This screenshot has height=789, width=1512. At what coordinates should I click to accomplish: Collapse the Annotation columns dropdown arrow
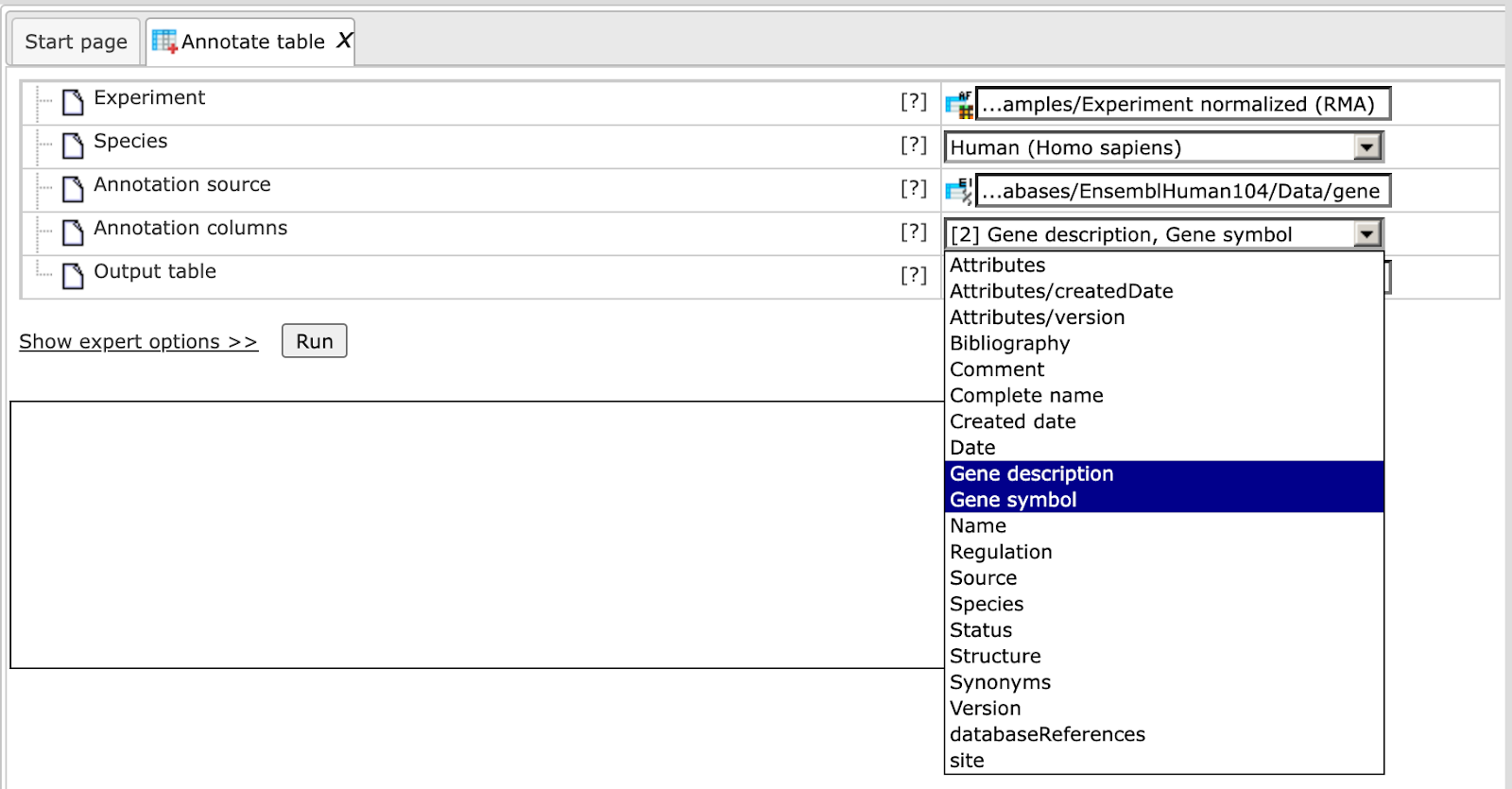[x=1366, y=234]
